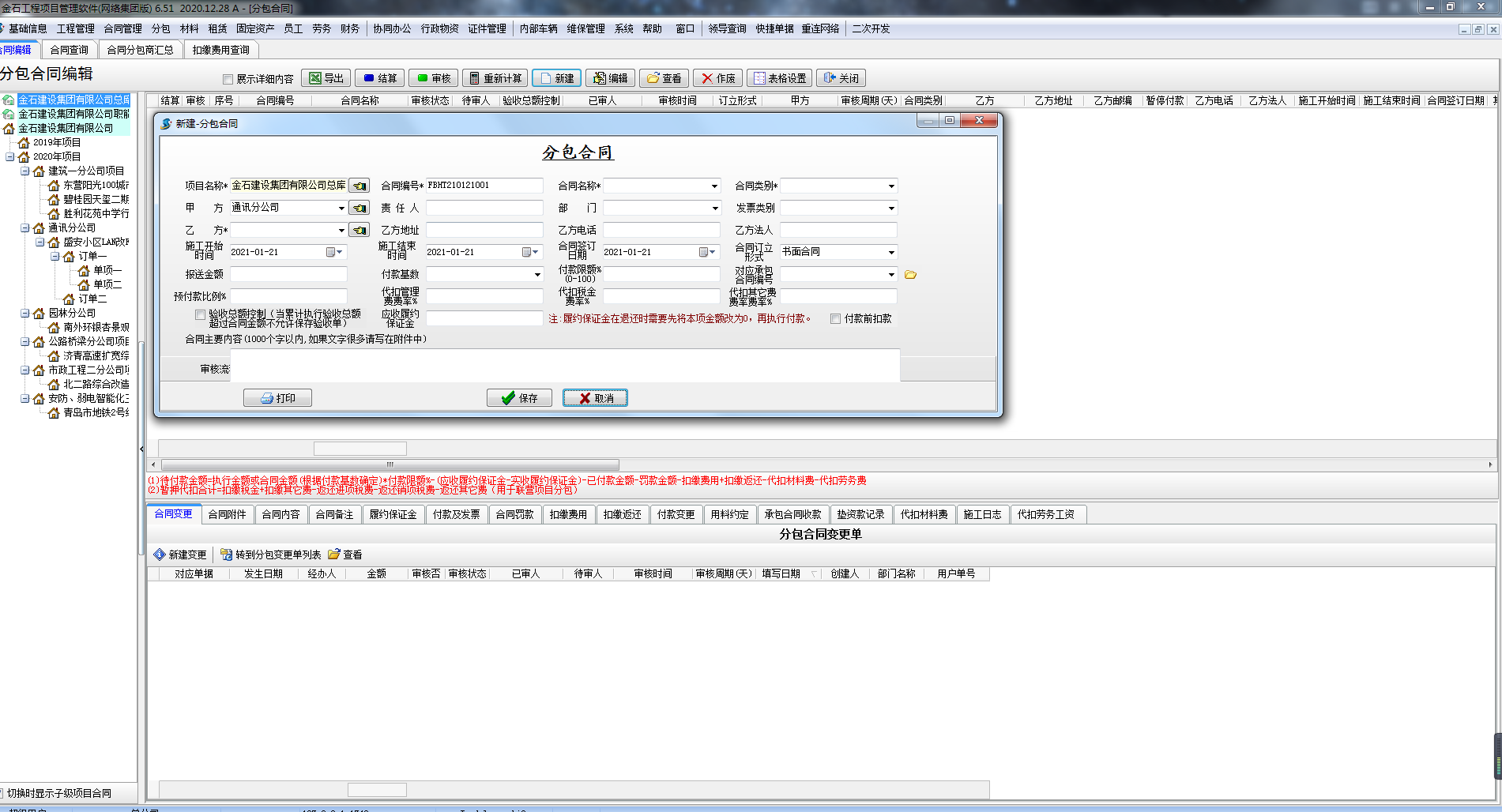
Task: Open the 财务 menu
Action: [349, 28]
